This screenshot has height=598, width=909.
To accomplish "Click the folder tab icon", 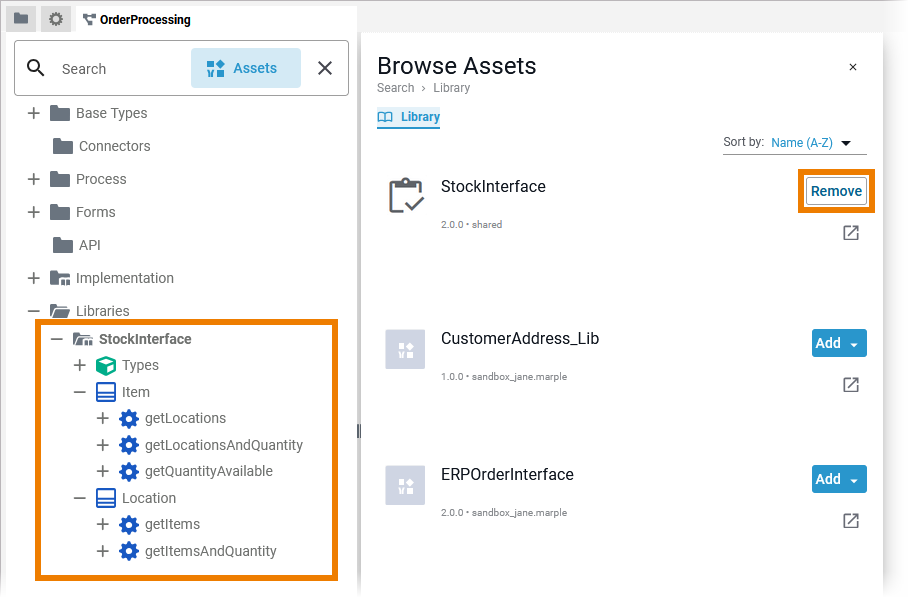I will [x=21, y=19].
